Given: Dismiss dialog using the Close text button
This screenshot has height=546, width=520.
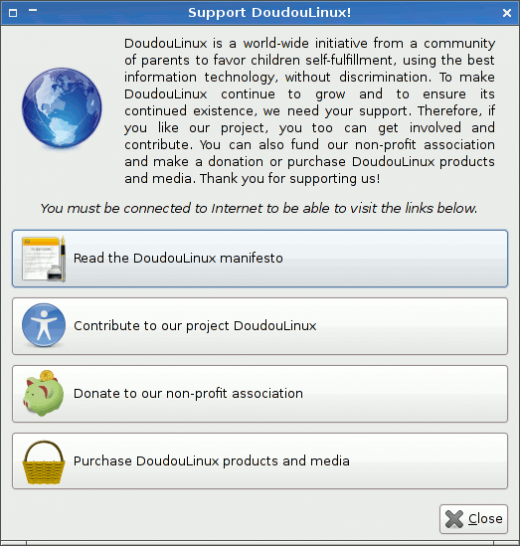Looking at the screenshot, I should (x=473, y=519).
